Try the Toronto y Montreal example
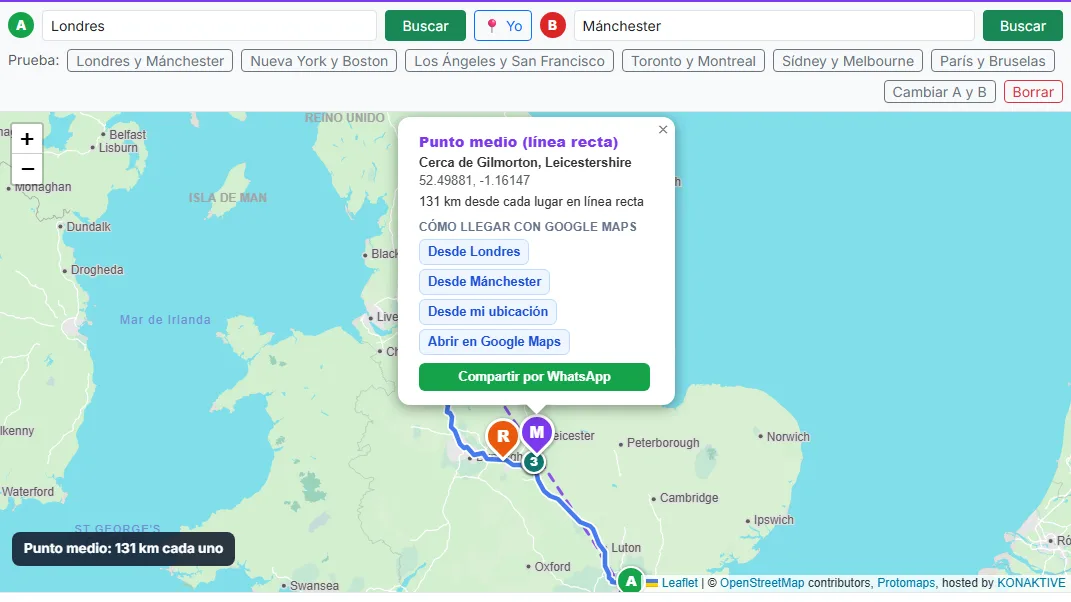The width and height of the screenshot is (1071, 602). click(x=693, y=61)
